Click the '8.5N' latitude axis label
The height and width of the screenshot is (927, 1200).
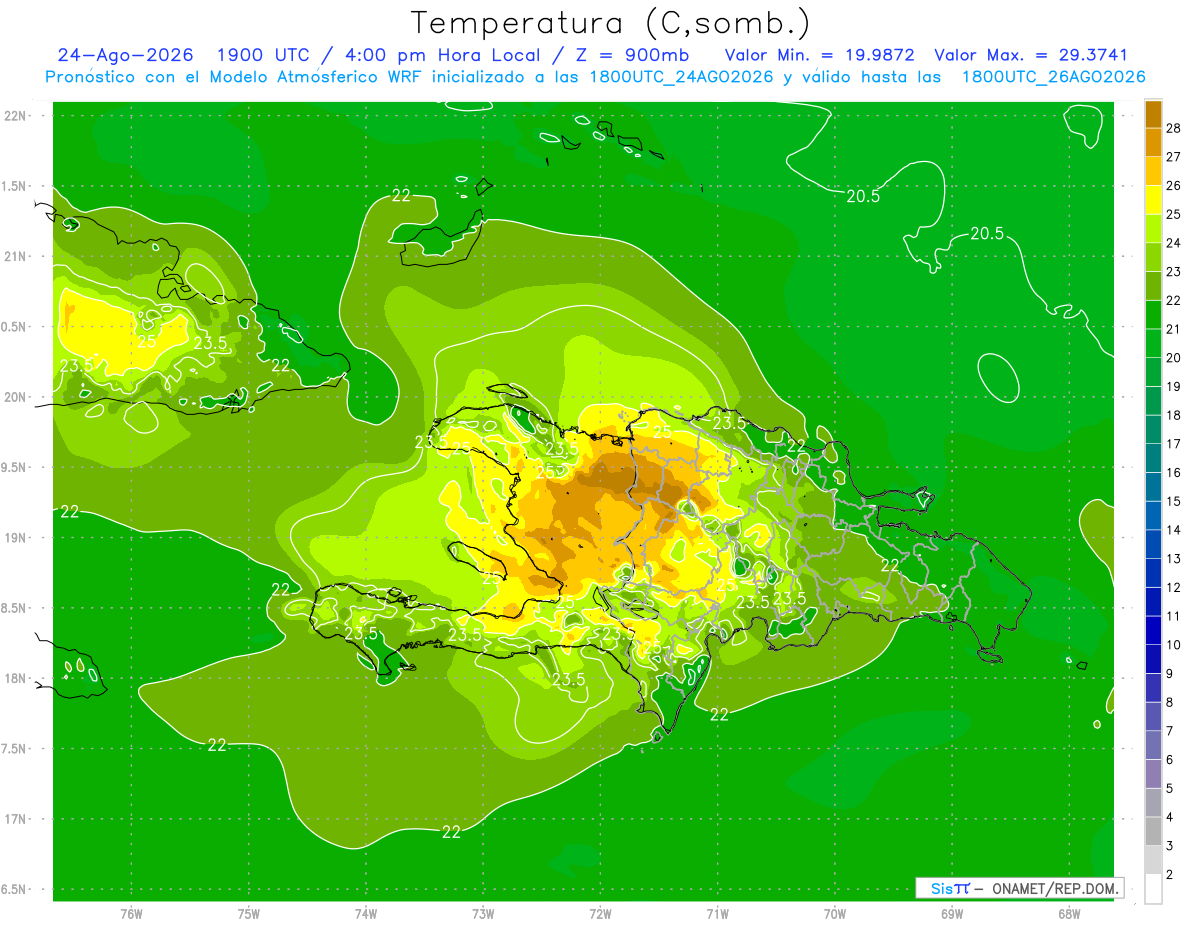15,609
